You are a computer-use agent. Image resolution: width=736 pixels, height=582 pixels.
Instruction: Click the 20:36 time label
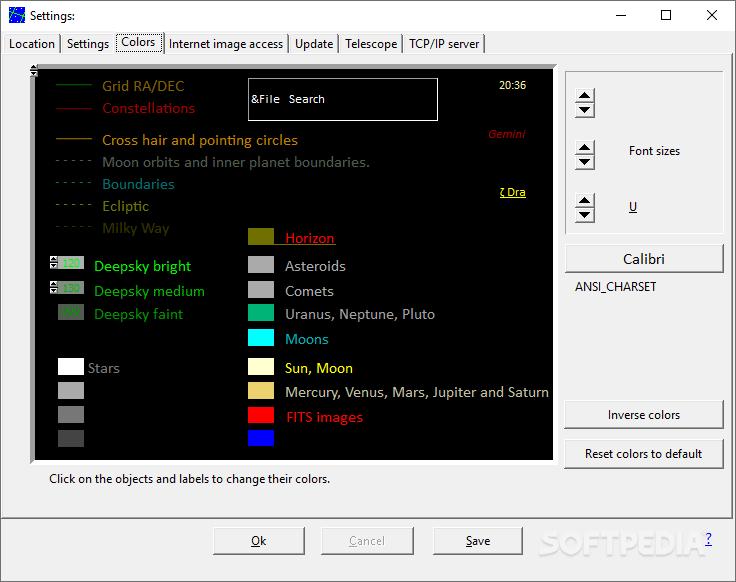tap(513, 85)
